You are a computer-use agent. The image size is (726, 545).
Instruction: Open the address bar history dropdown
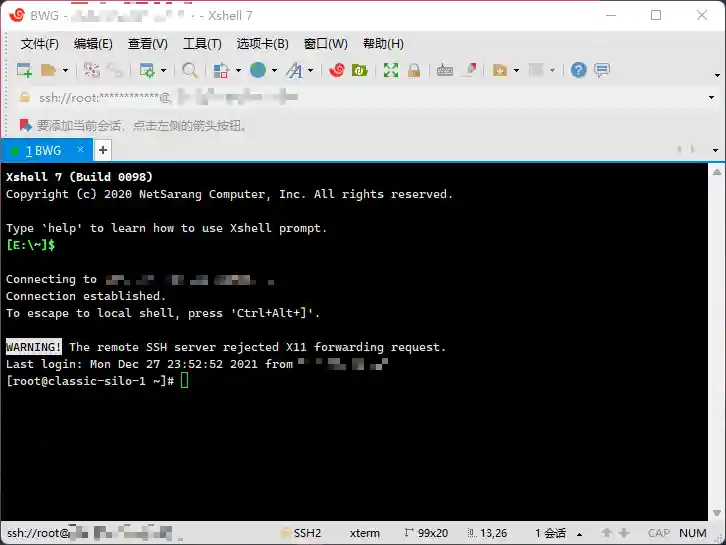point(712,98)
